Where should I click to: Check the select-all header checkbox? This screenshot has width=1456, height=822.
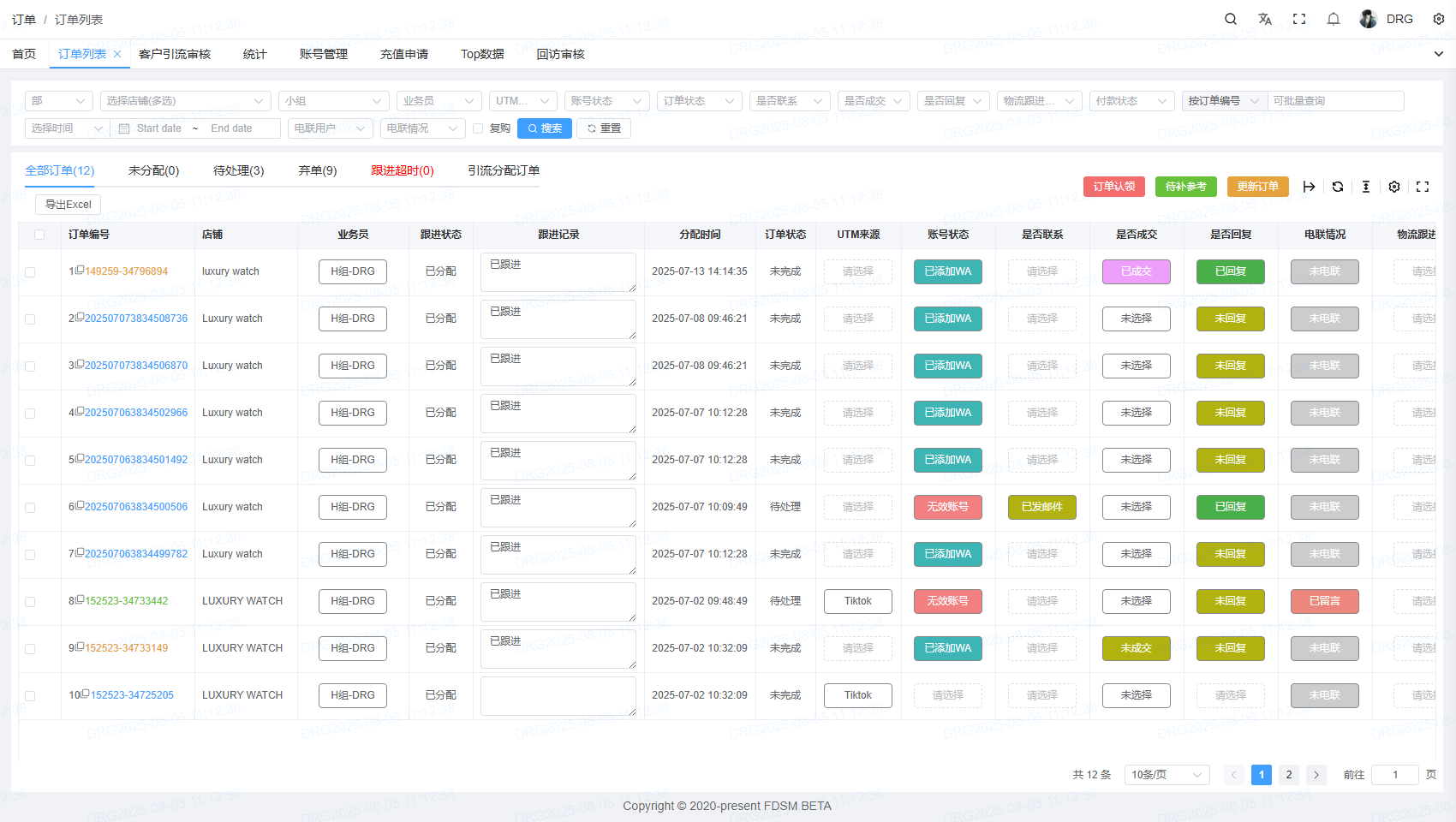click(x=39, y=235)
